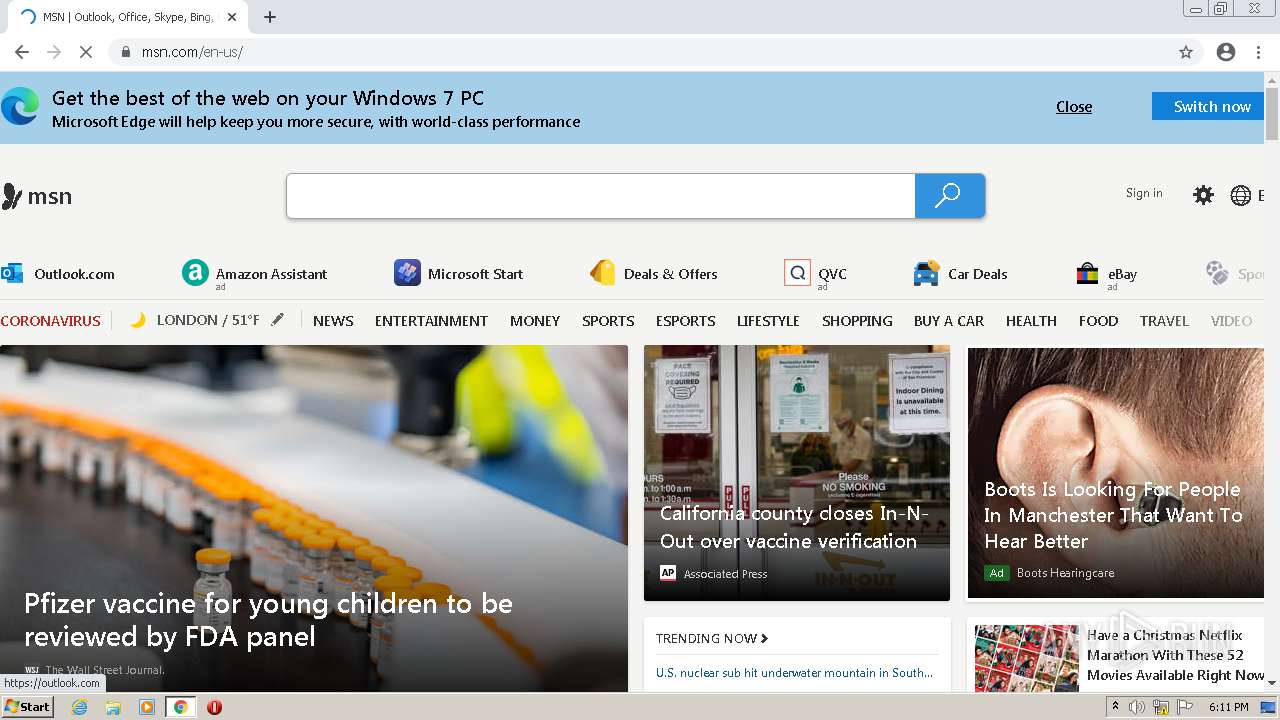Open the MONEY section
The image size is (1280, 720).
point(535,321)
